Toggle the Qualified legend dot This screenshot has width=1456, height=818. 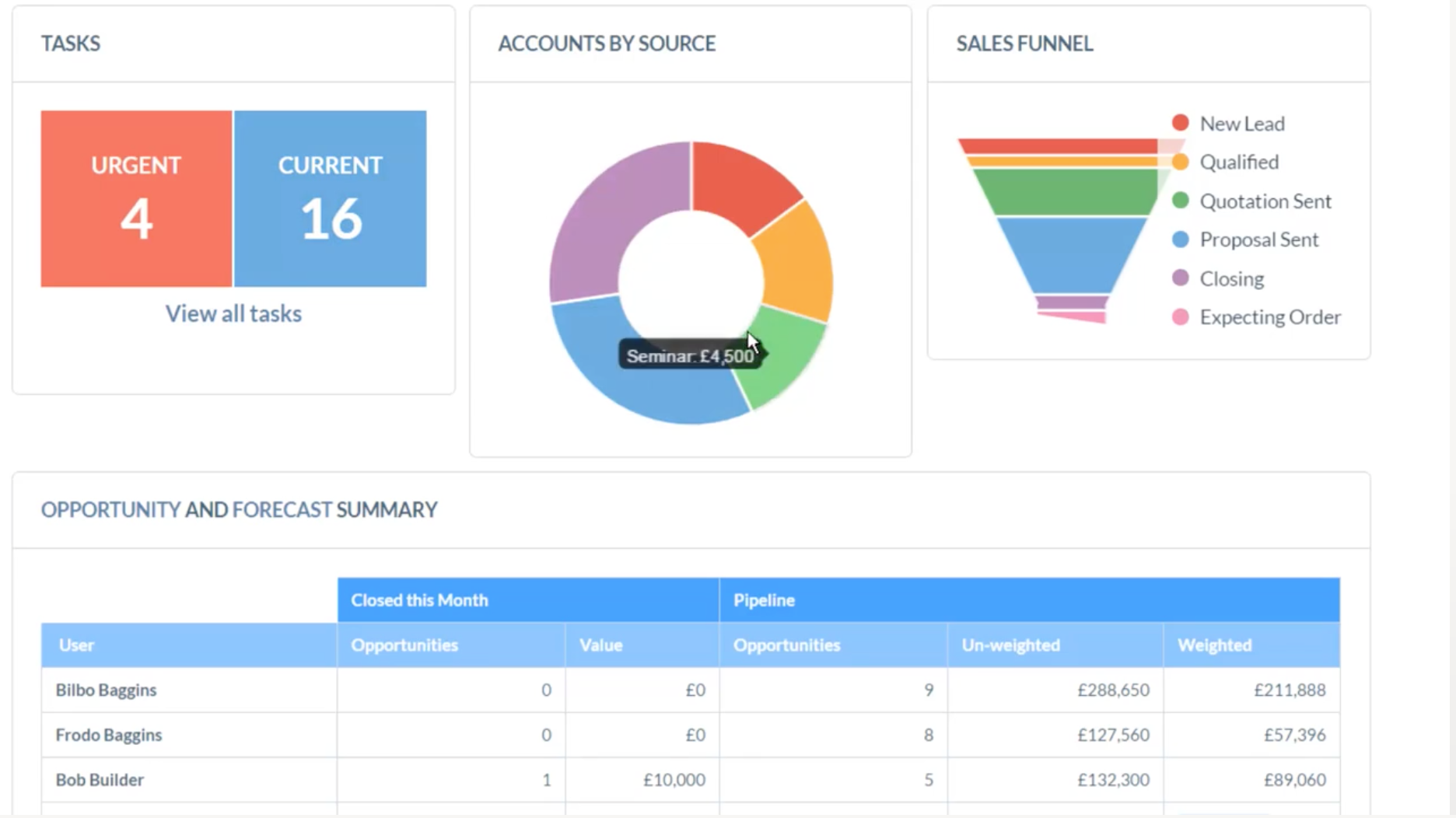point(1180,162)
